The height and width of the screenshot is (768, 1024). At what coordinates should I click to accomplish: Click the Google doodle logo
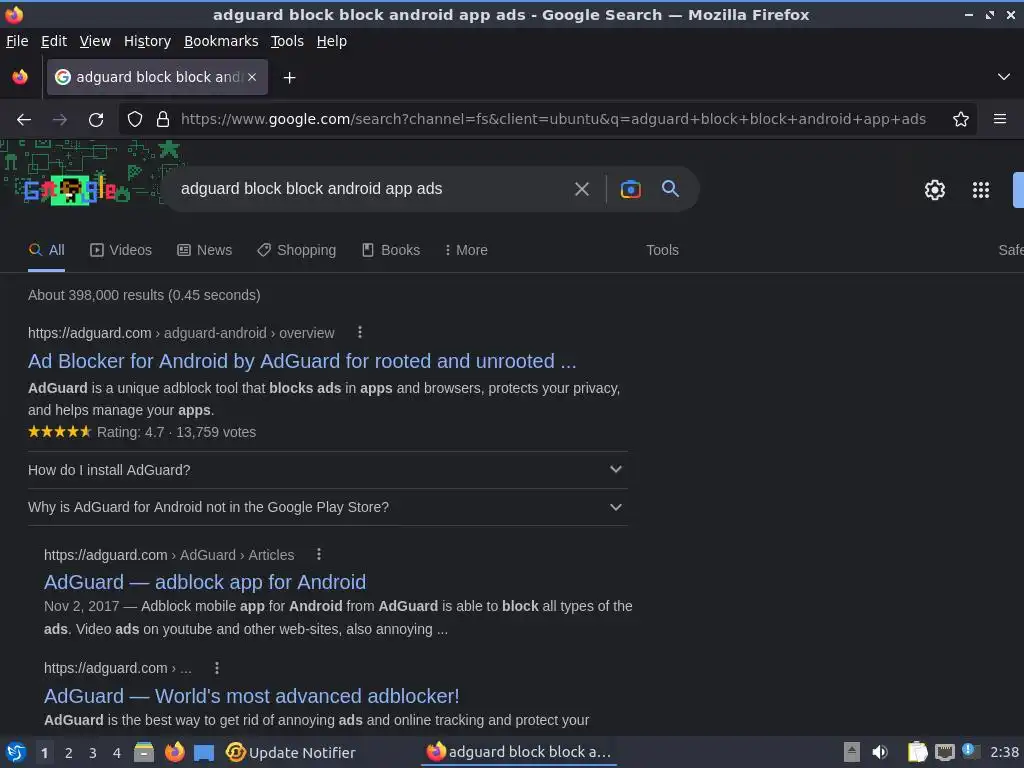(70, 190)
